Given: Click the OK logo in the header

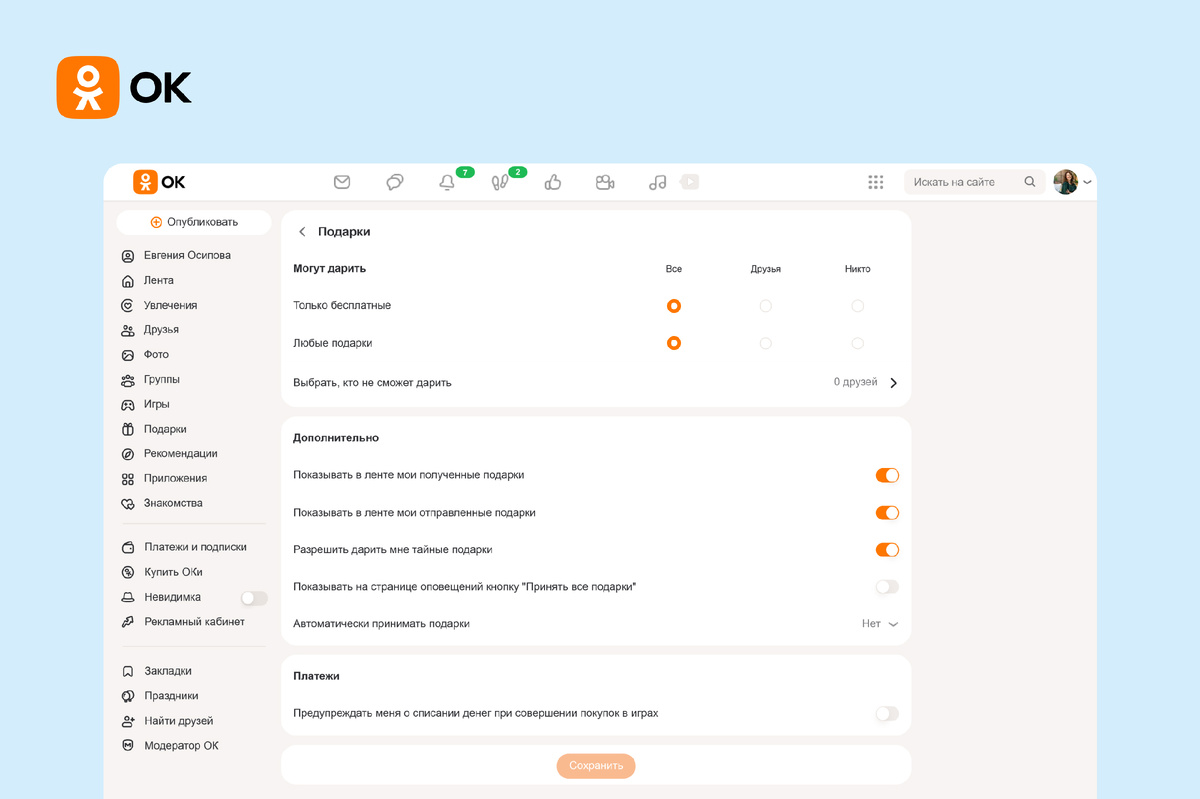Looking at the screenshot, I should [159, 182].
